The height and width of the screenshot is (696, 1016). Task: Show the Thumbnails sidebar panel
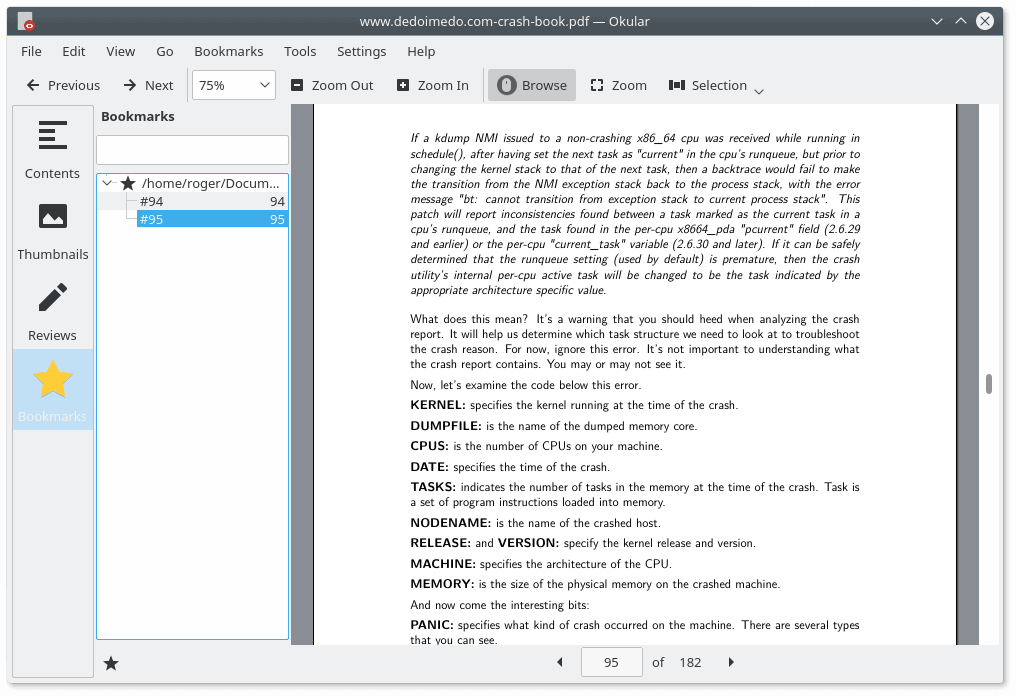[52, 228]
